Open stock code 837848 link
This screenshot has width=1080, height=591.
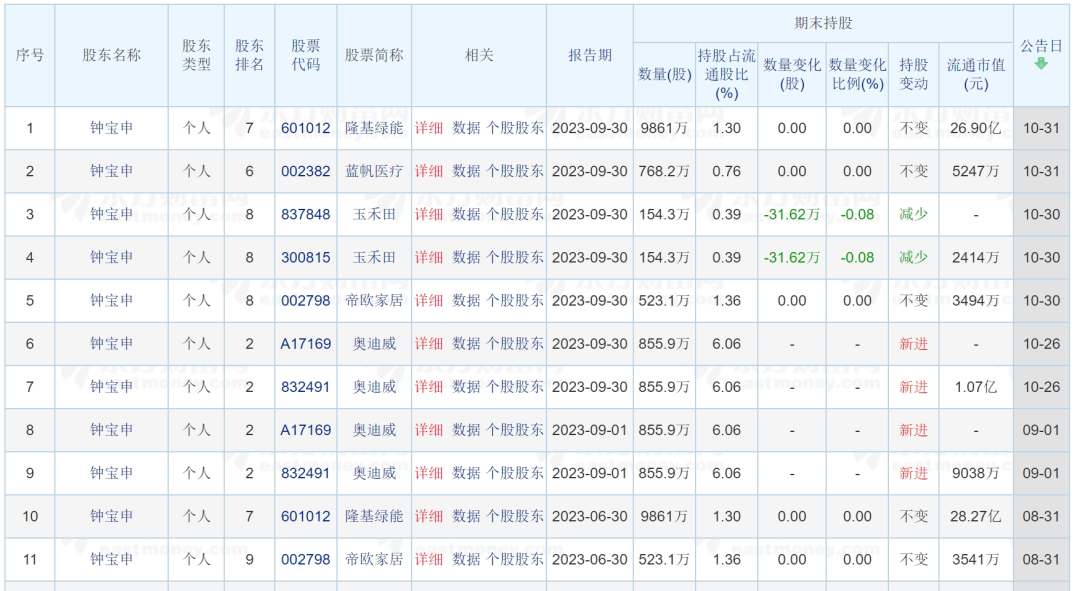pos(305,214)
